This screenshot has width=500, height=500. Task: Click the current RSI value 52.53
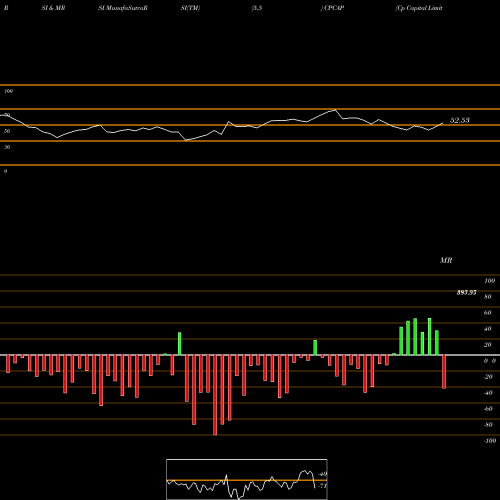coord(460,120)
